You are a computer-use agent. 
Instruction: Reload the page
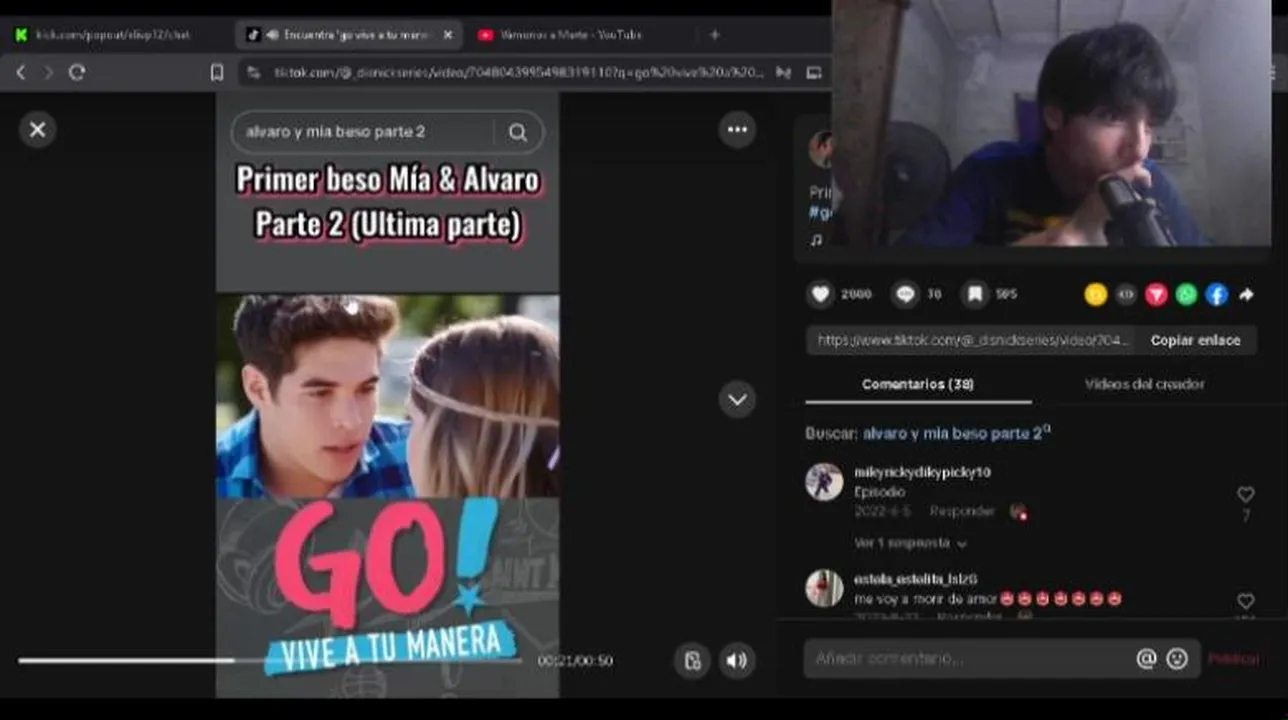pos(77,72)
